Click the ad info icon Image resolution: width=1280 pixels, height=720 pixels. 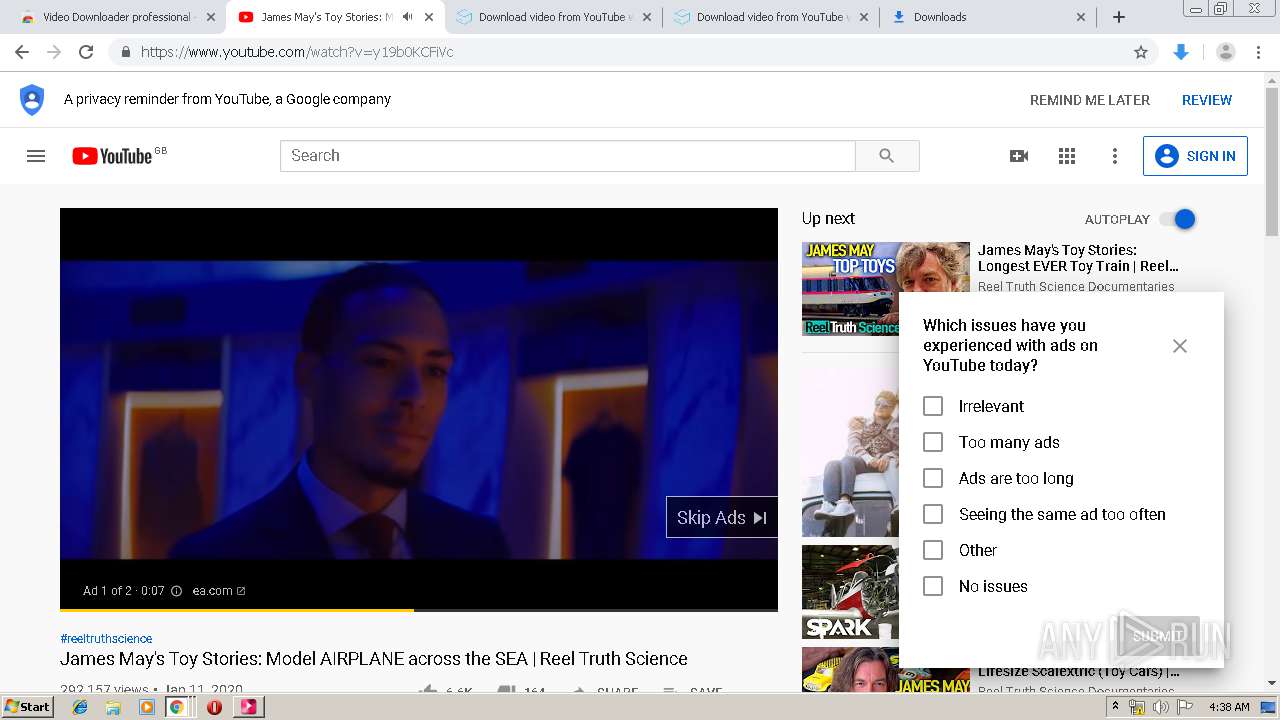[x=177, y=591]
